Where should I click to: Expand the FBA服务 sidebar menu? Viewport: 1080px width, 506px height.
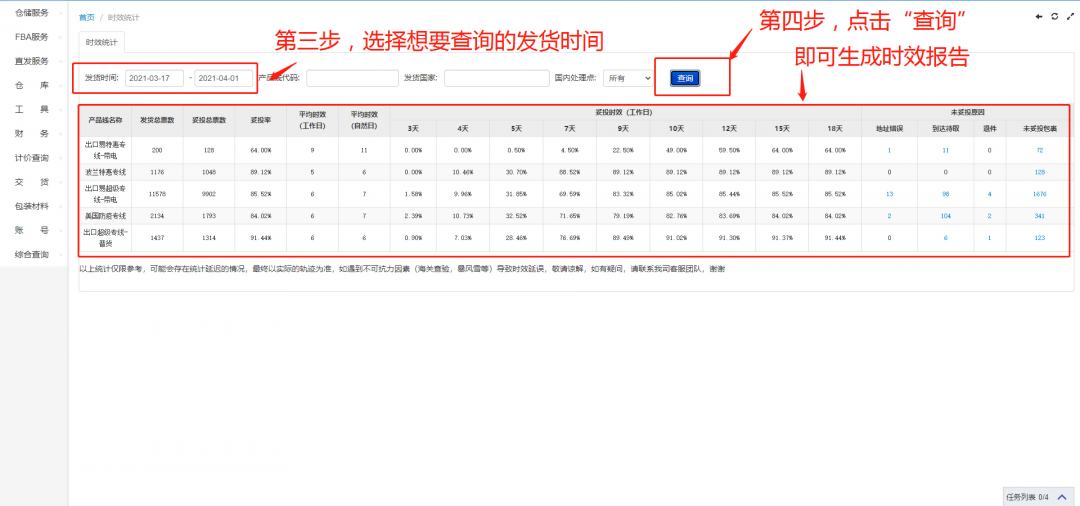(34, 36)
